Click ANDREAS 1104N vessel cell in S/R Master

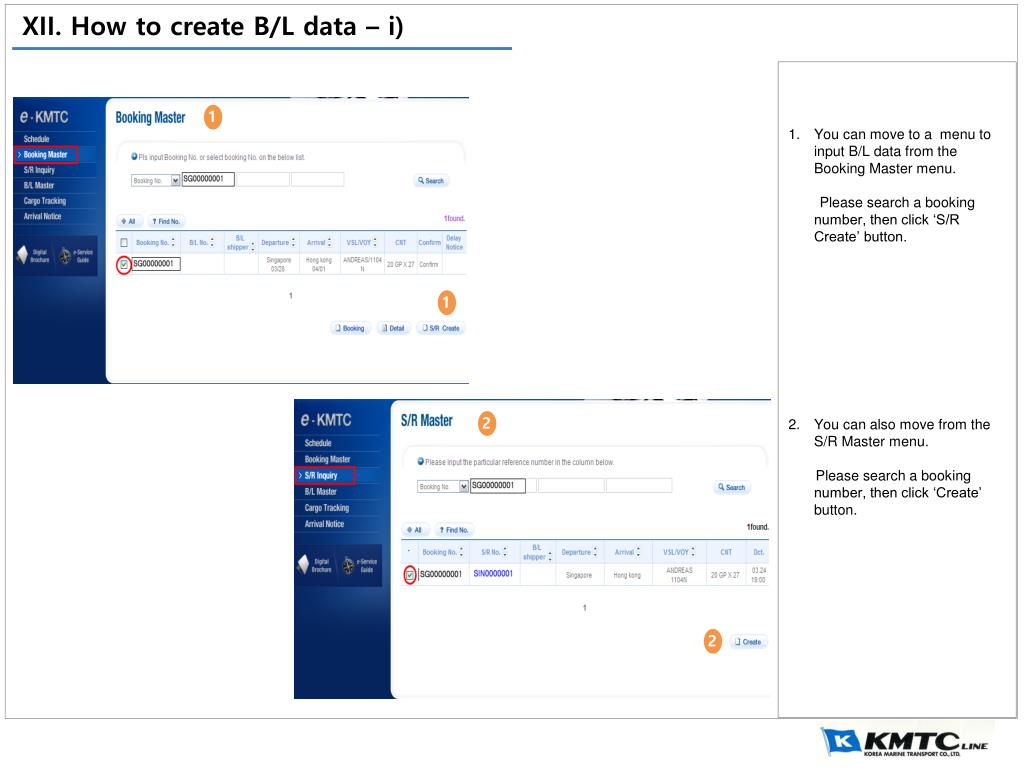point(679,575)
